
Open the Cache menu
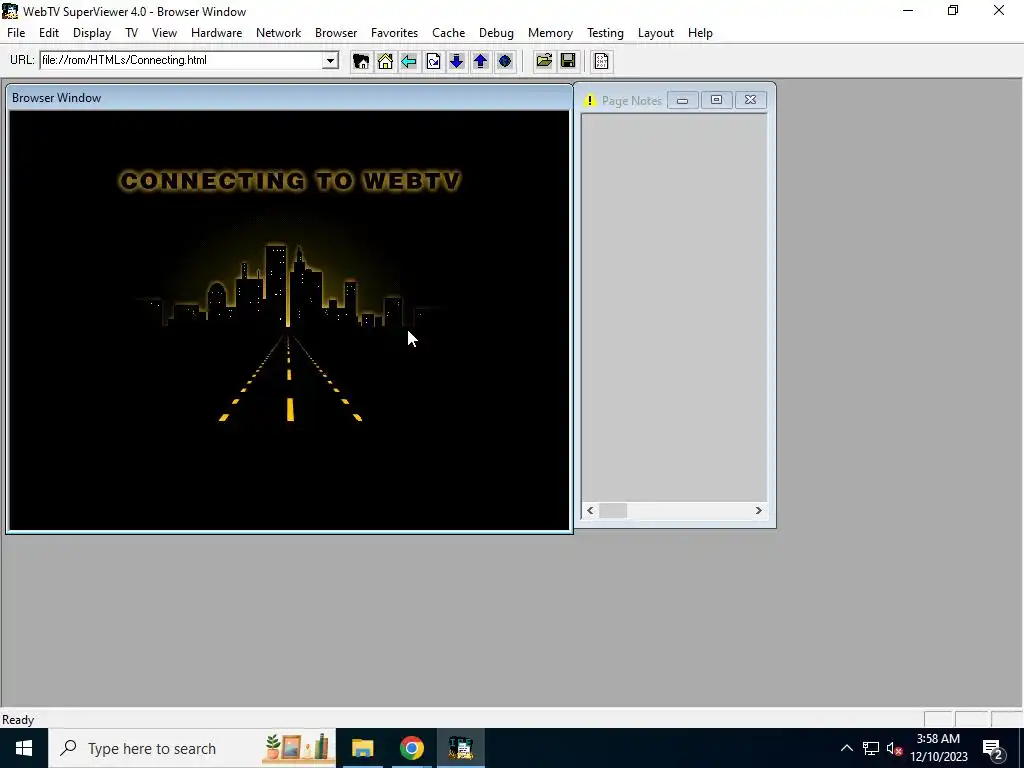pyautogui.click(x=449, y=33)
